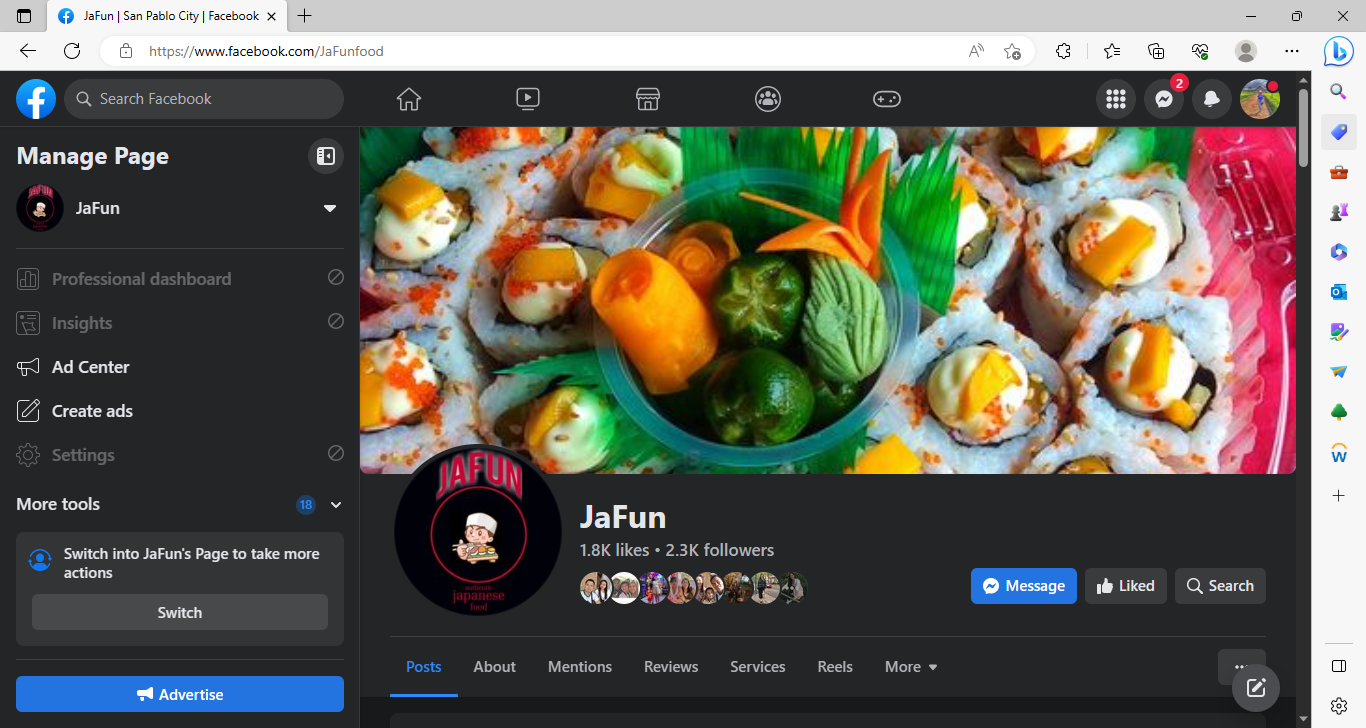This screenshot has height=728, width=1366.
Task: Open Facebook Marketplace icon
Action: [648, 99]
